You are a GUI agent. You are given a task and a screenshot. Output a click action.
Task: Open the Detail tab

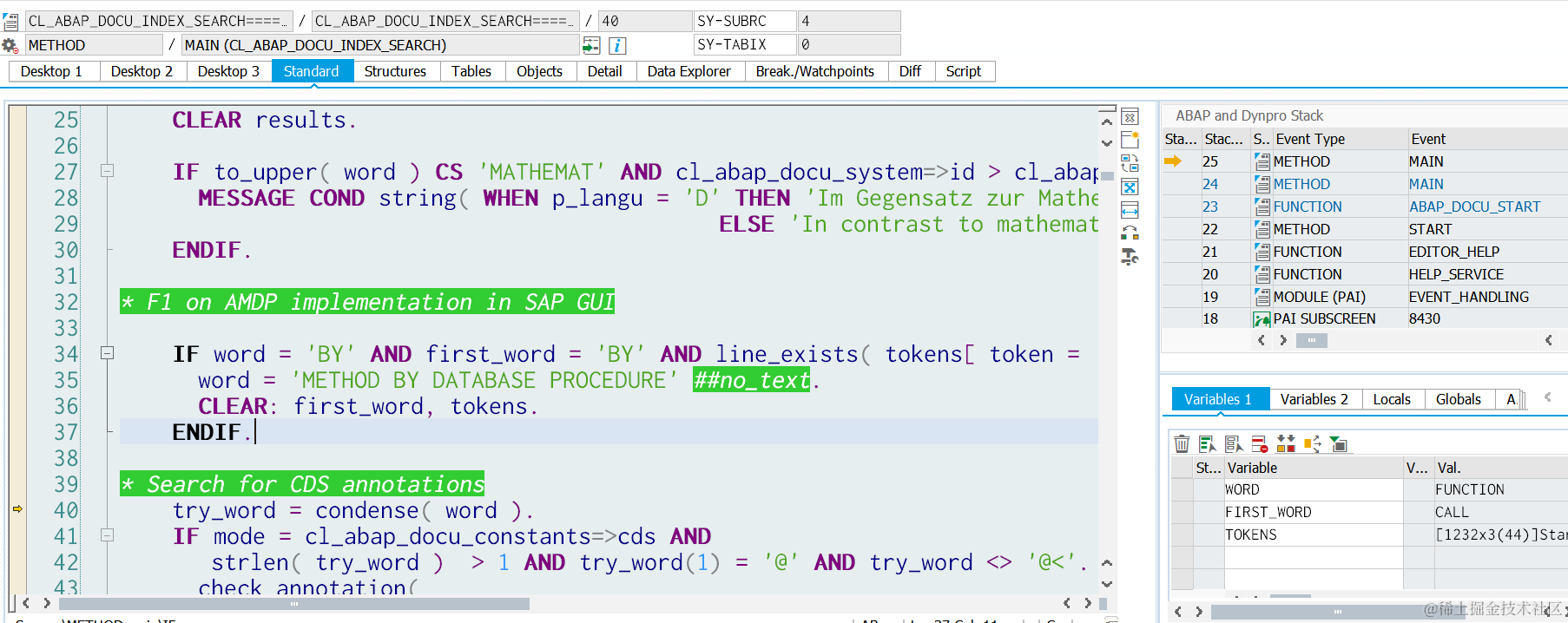point(604,71)
